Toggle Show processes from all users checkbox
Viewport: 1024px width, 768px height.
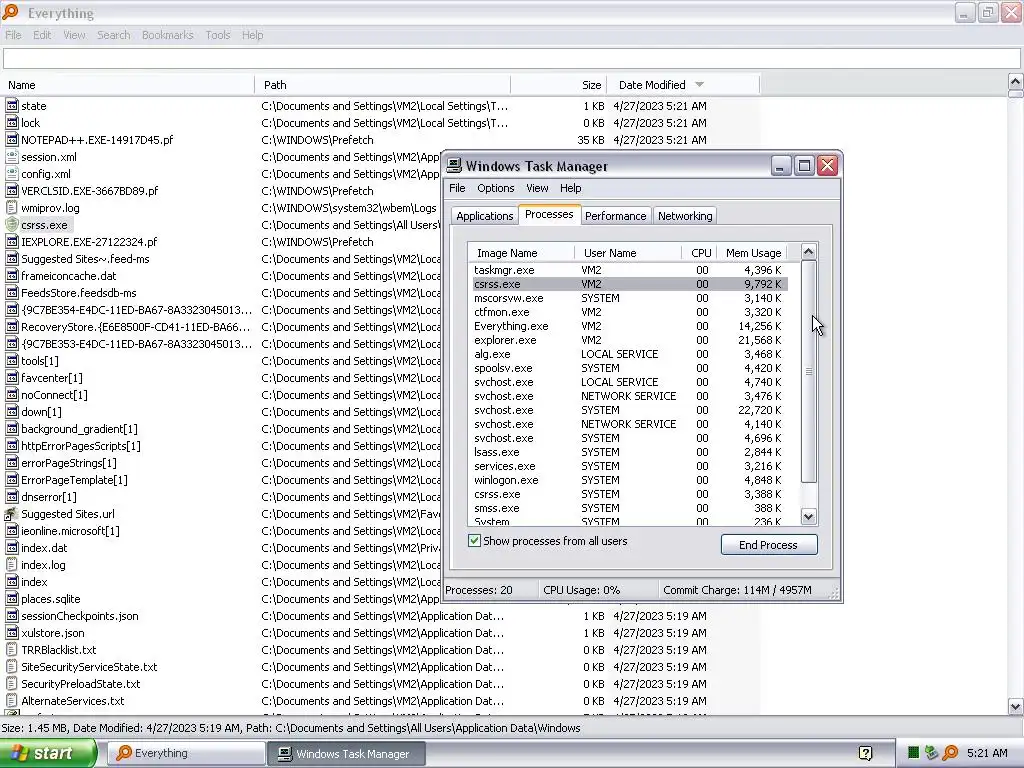[x=475, y=541]
